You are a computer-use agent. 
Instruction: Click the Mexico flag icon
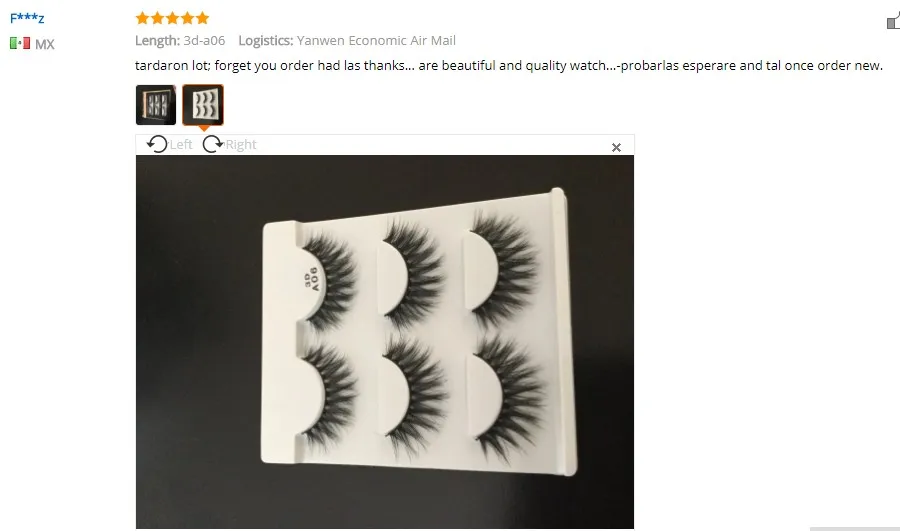[20, 43]
